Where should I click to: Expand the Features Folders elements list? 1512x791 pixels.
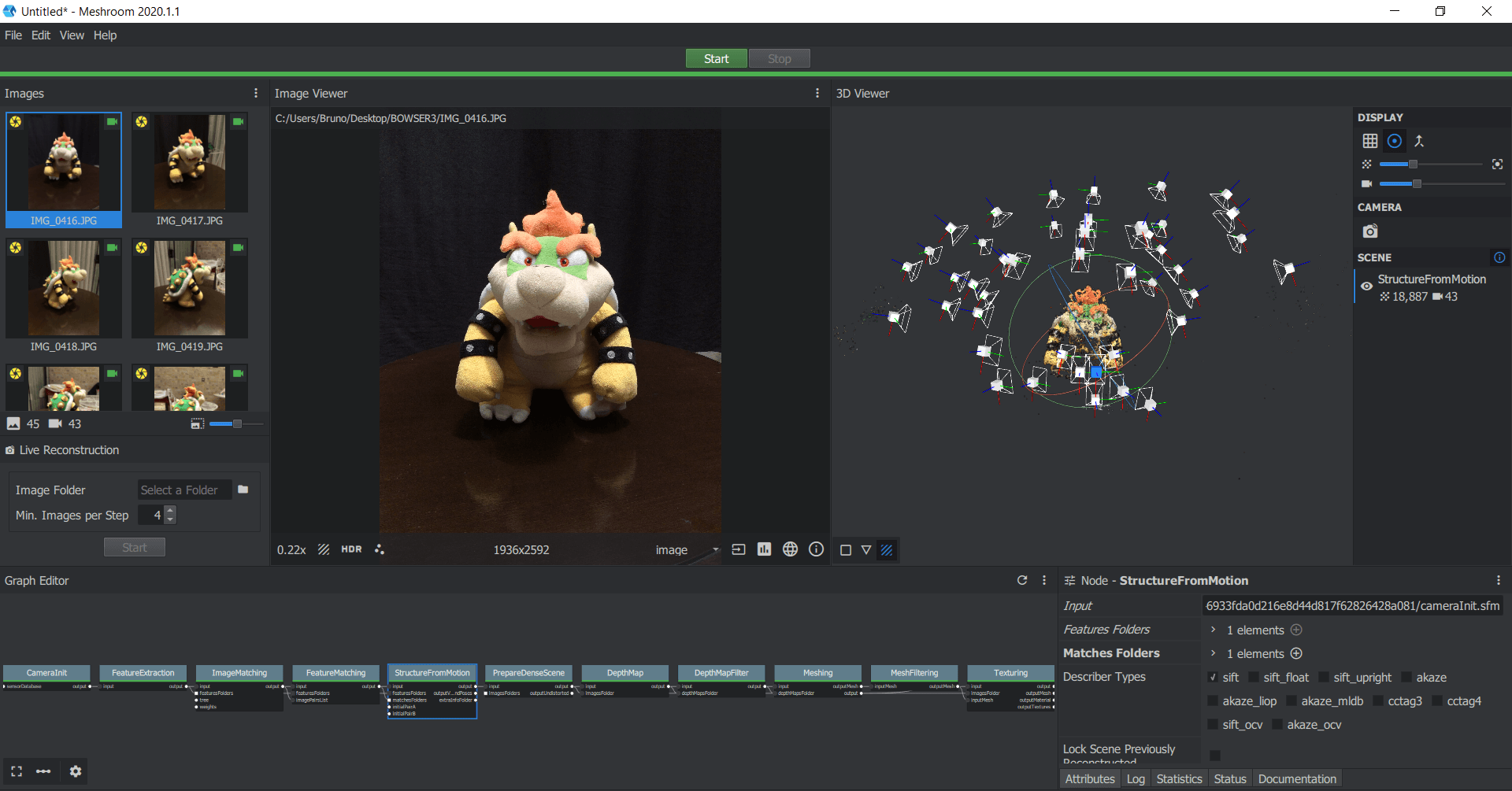coord(1214,630)
